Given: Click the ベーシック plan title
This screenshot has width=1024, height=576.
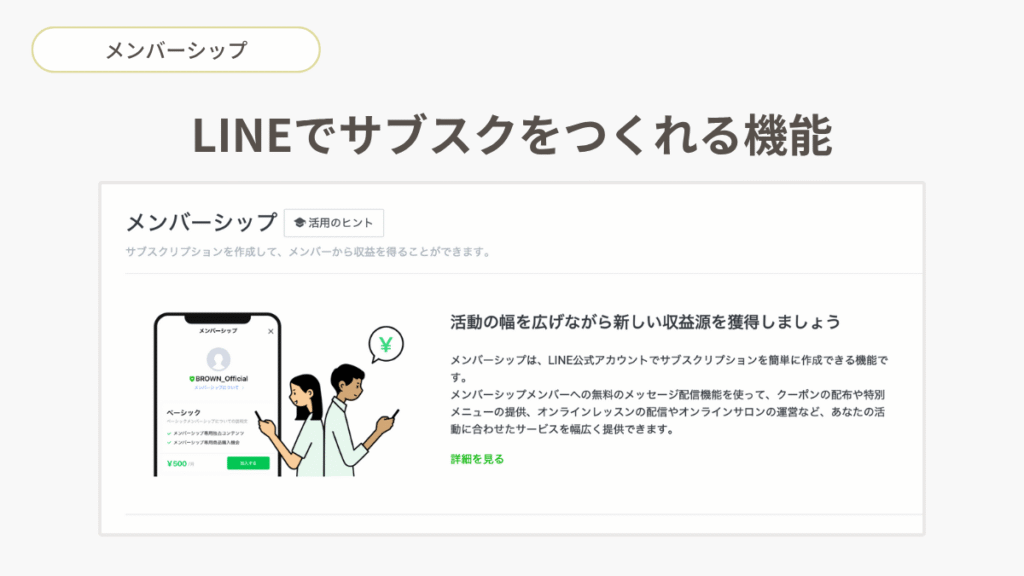Looking at the screenshot, I should click(x=184, y=413).
